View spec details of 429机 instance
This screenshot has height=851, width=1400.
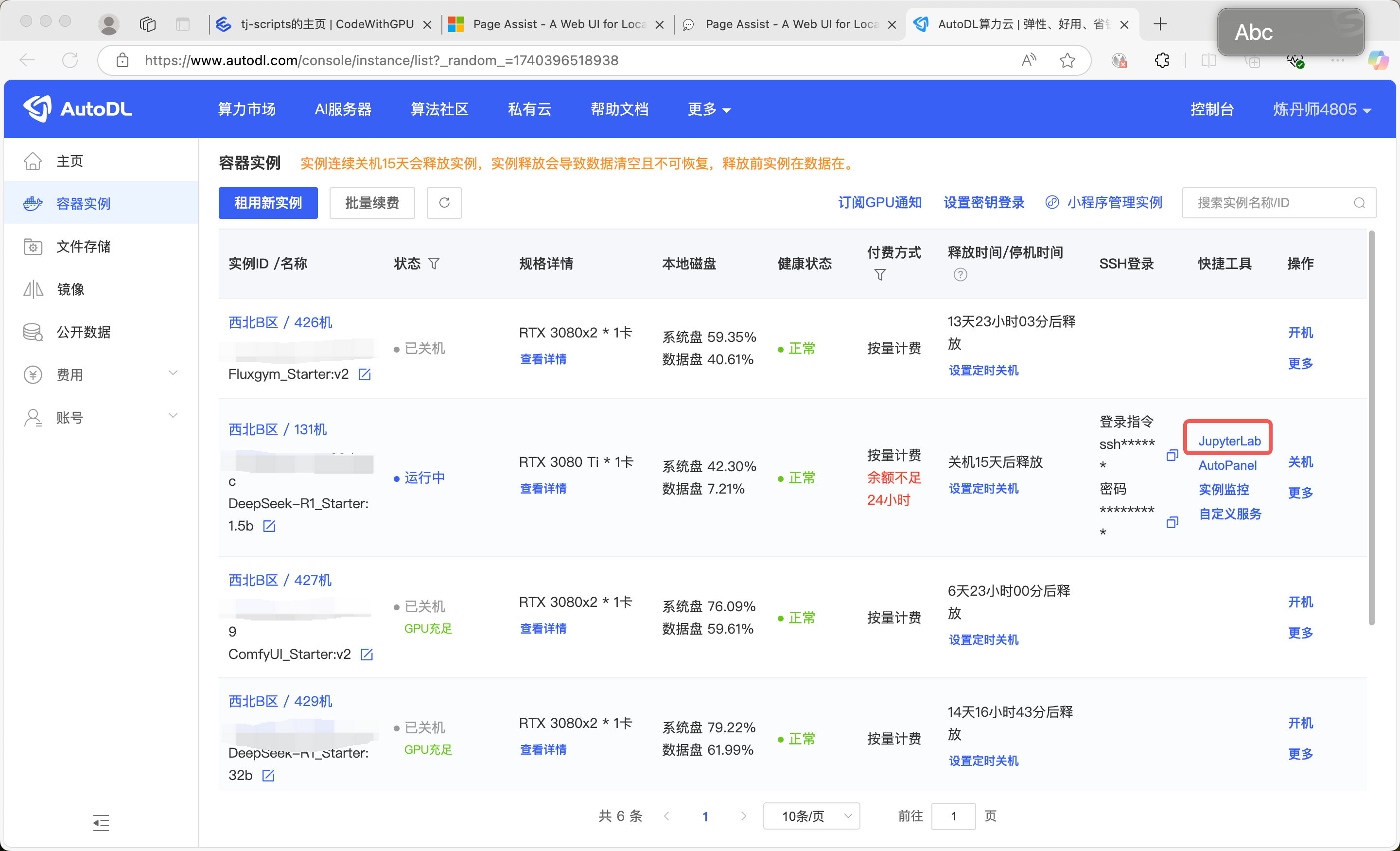pyautogui.click(x=542, y=750)
